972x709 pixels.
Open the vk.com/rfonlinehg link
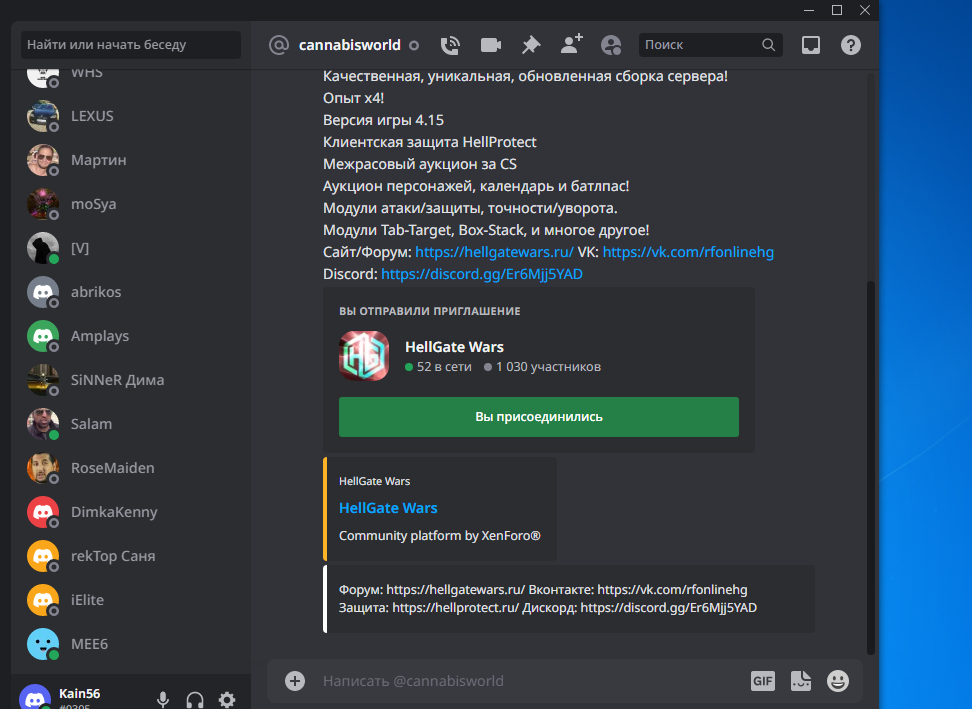pyautogui.click(x=688, y=252)
